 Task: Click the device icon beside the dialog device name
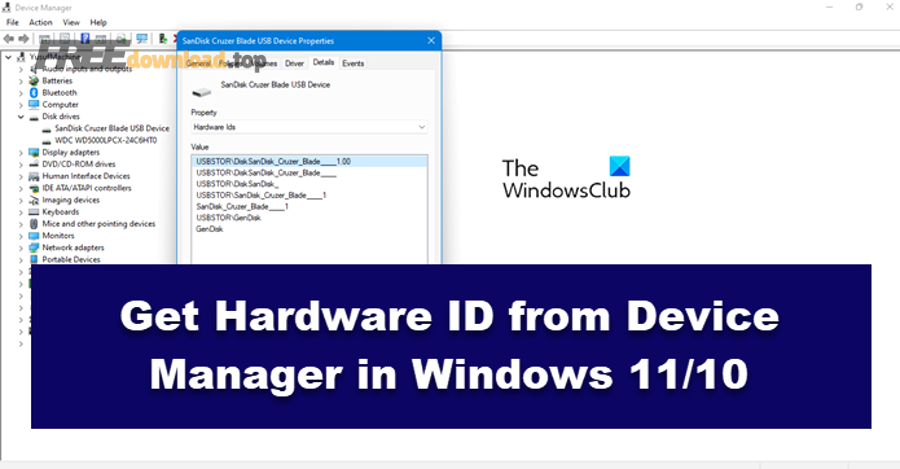[x=201, y=91]
